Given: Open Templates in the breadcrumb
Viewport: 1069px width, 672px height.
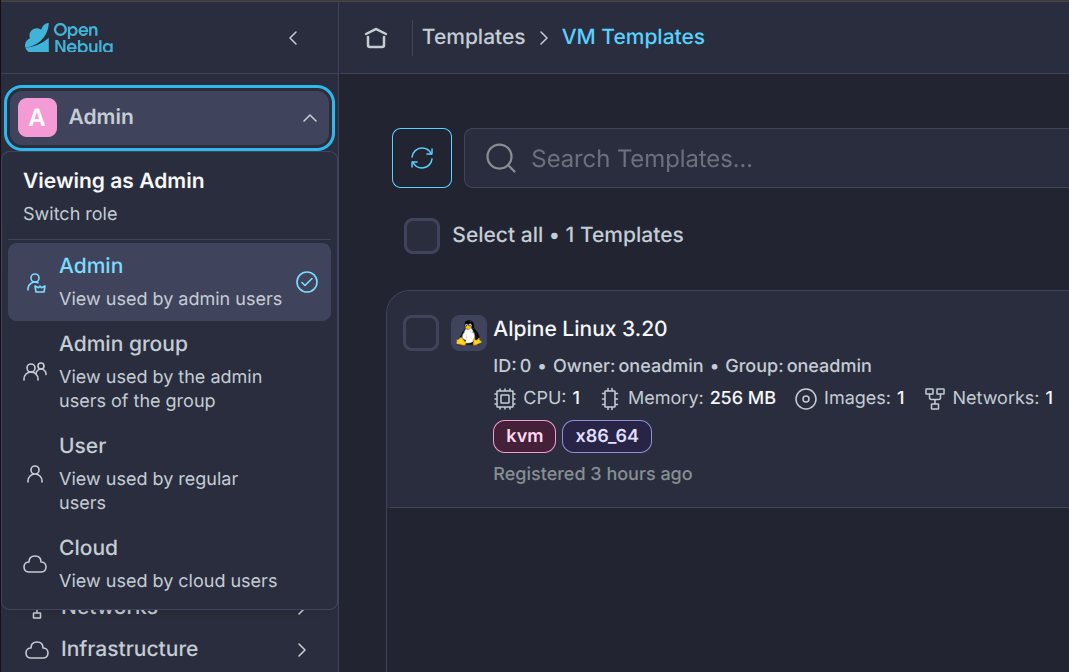Looking at the screenshot, I should (x=474, y=37).
